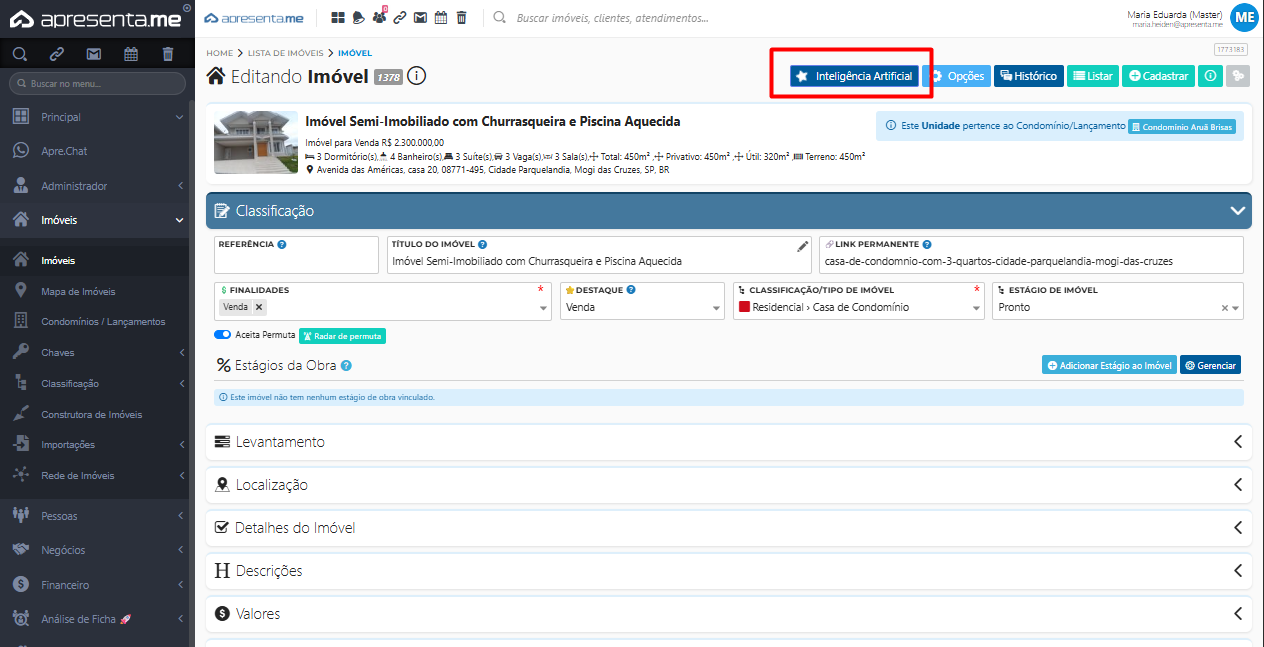Click the Inteligência Artificial button
Screen dimensions: 1264x647
pyautogui.click(x=854, y=76)
